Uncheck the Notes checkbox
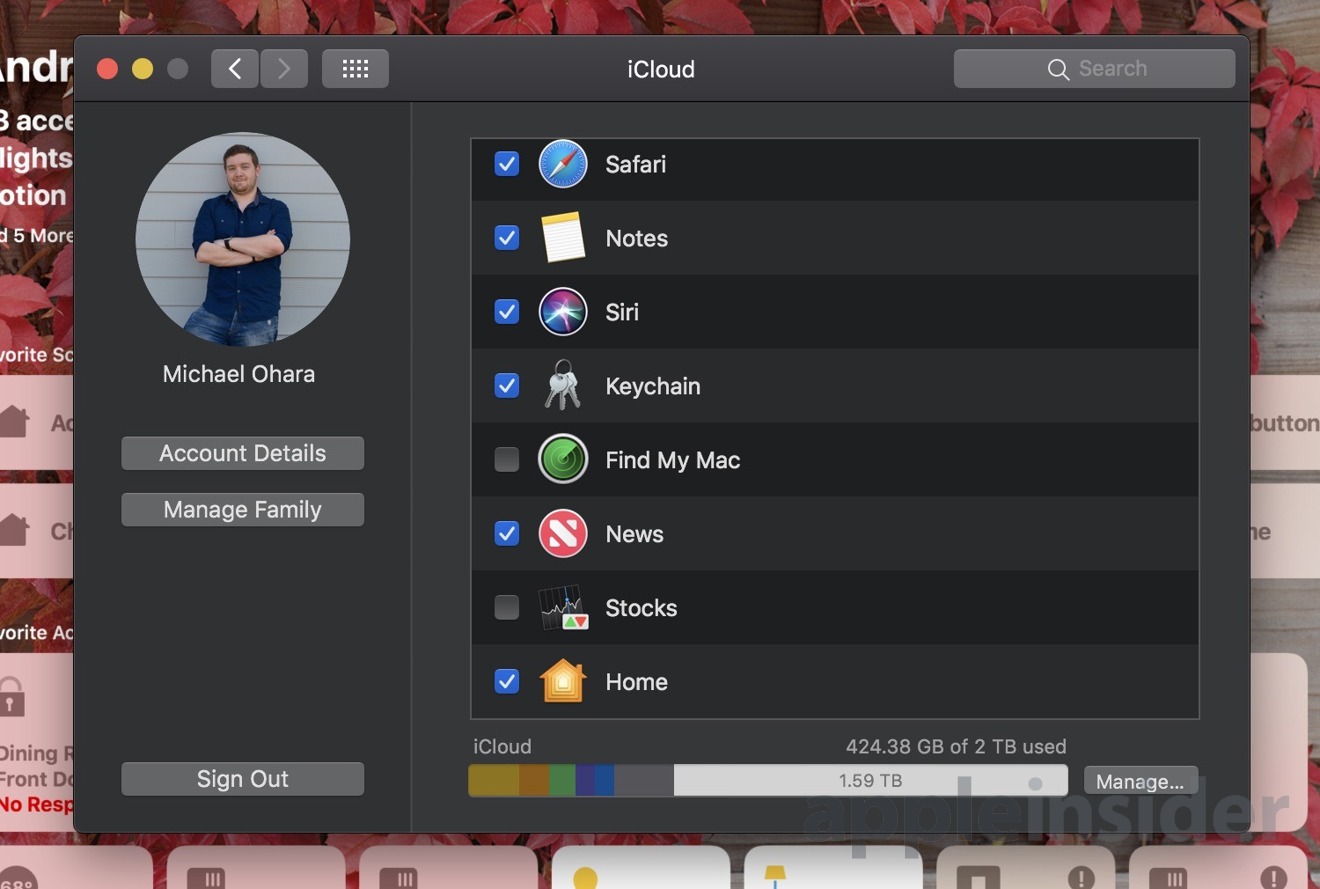This screenshot has height=889, width=1320. (507, 238)
